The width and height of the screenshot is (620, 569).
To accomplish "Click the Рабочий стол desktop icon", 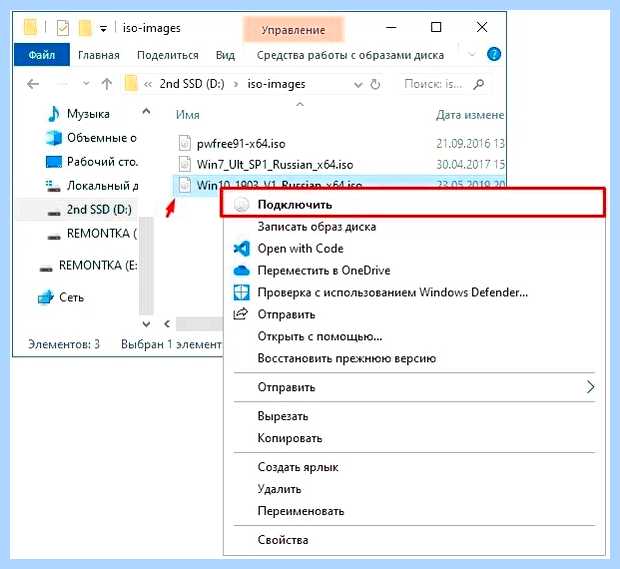I will coord(54,162).
